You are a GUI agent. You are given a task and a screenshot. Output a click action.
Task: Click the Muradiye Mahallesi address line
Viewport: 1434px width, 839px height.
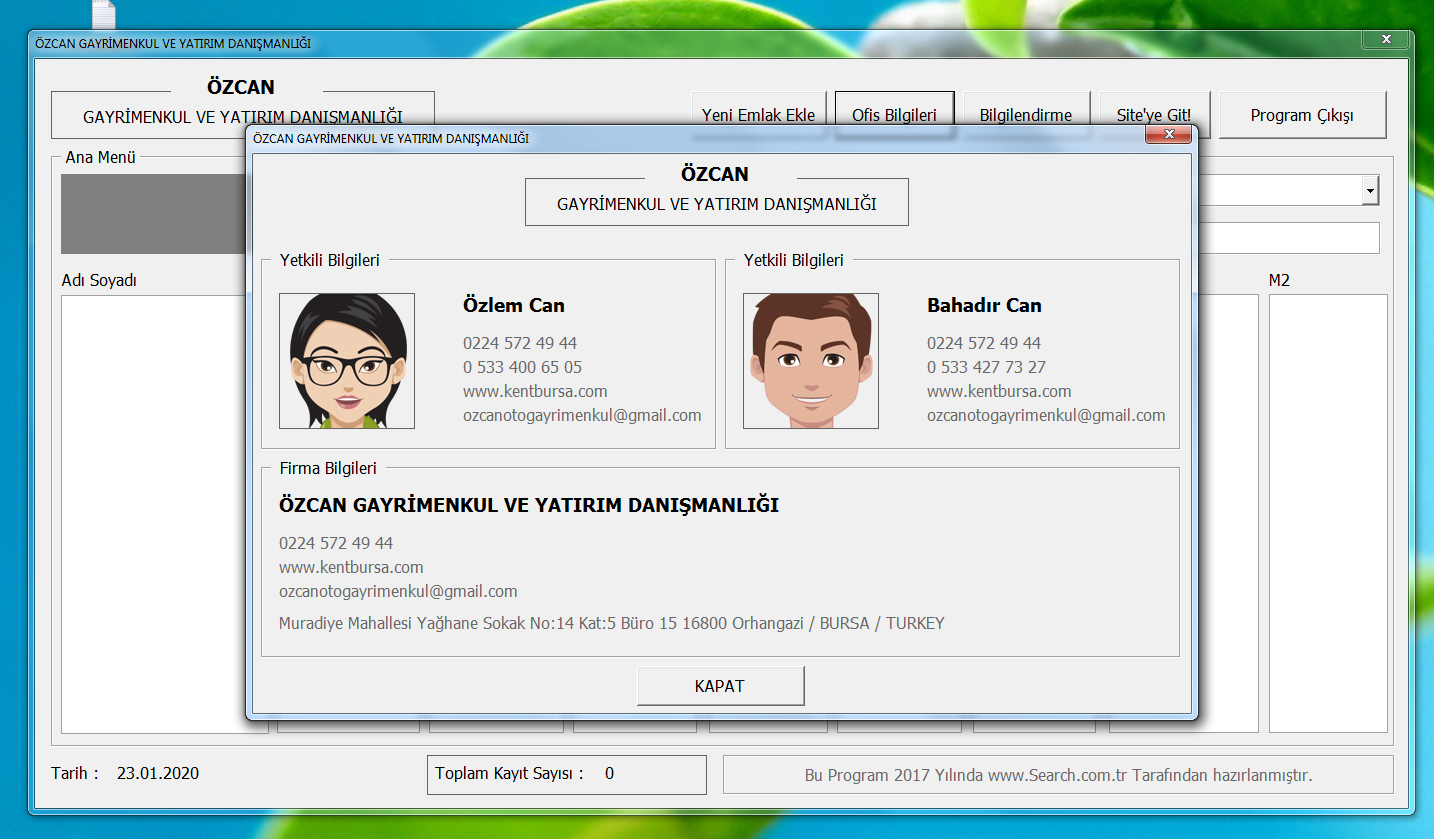click(612, 623)
